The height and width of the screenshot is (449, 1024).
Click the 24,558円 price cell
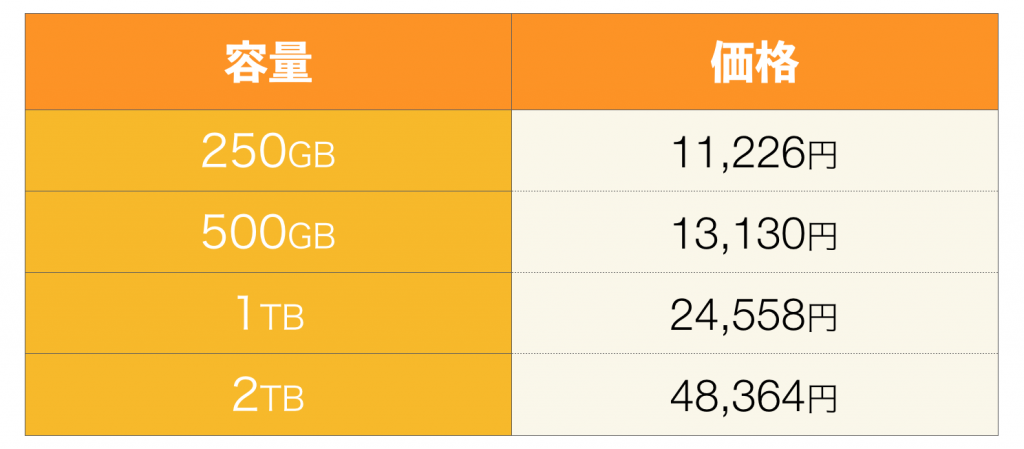(755, 313)
